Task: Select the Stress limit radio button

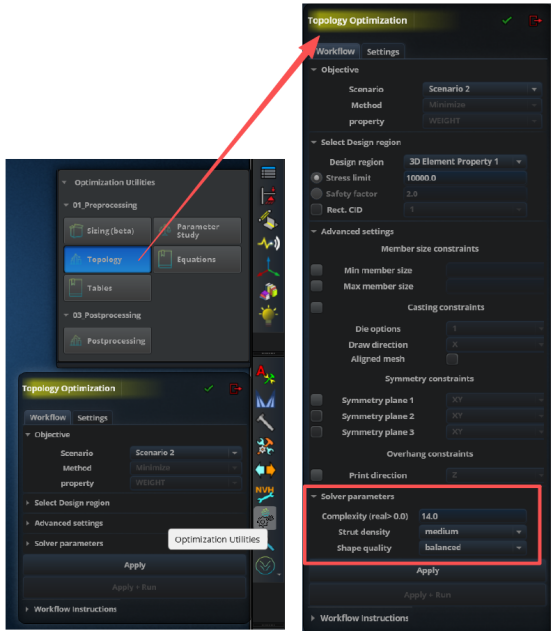Action: pyautogui.click(x=317, y=177)
